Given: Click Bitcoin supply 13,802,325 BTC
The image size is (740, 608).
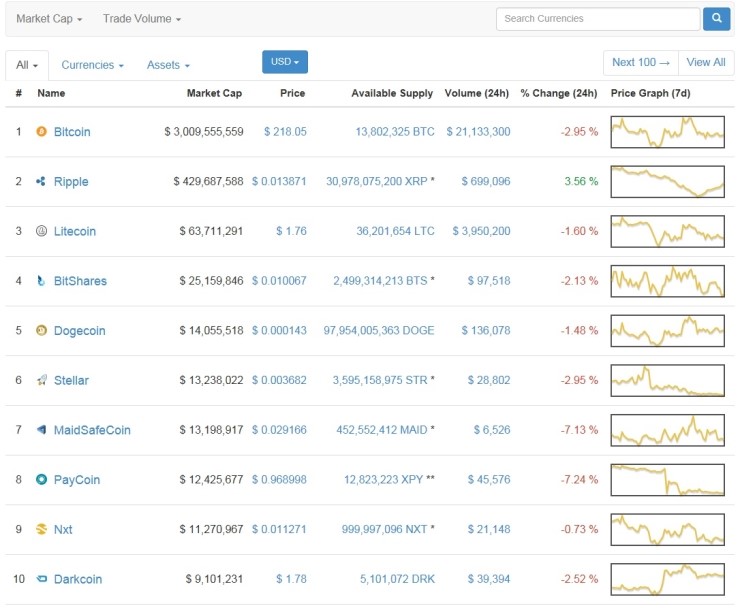Looking at the screenshot, I should click(x=395, y=132).
